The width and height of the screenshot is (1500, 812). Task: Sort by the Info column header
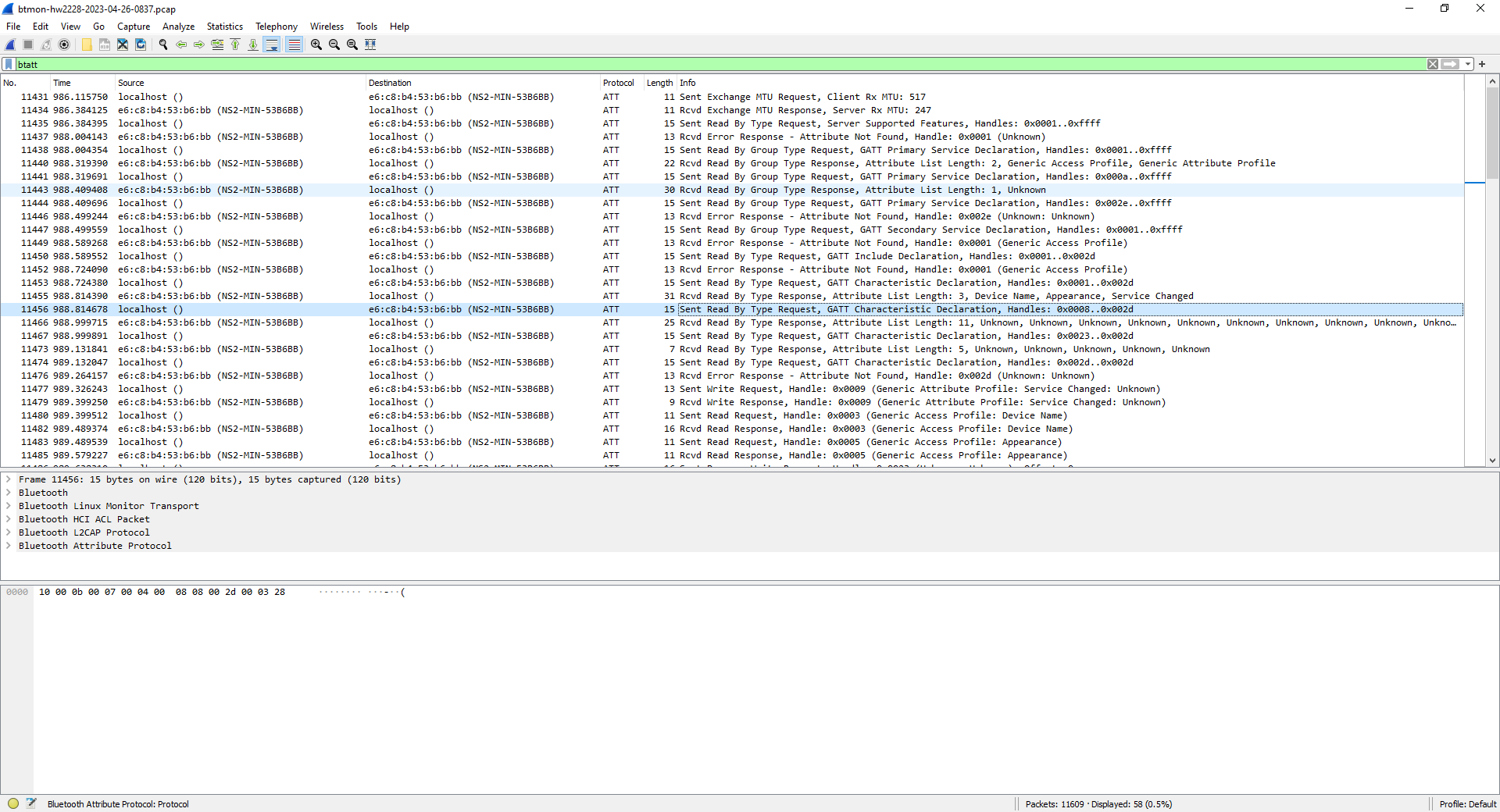pyautogui.click(x=1070, y=83)
